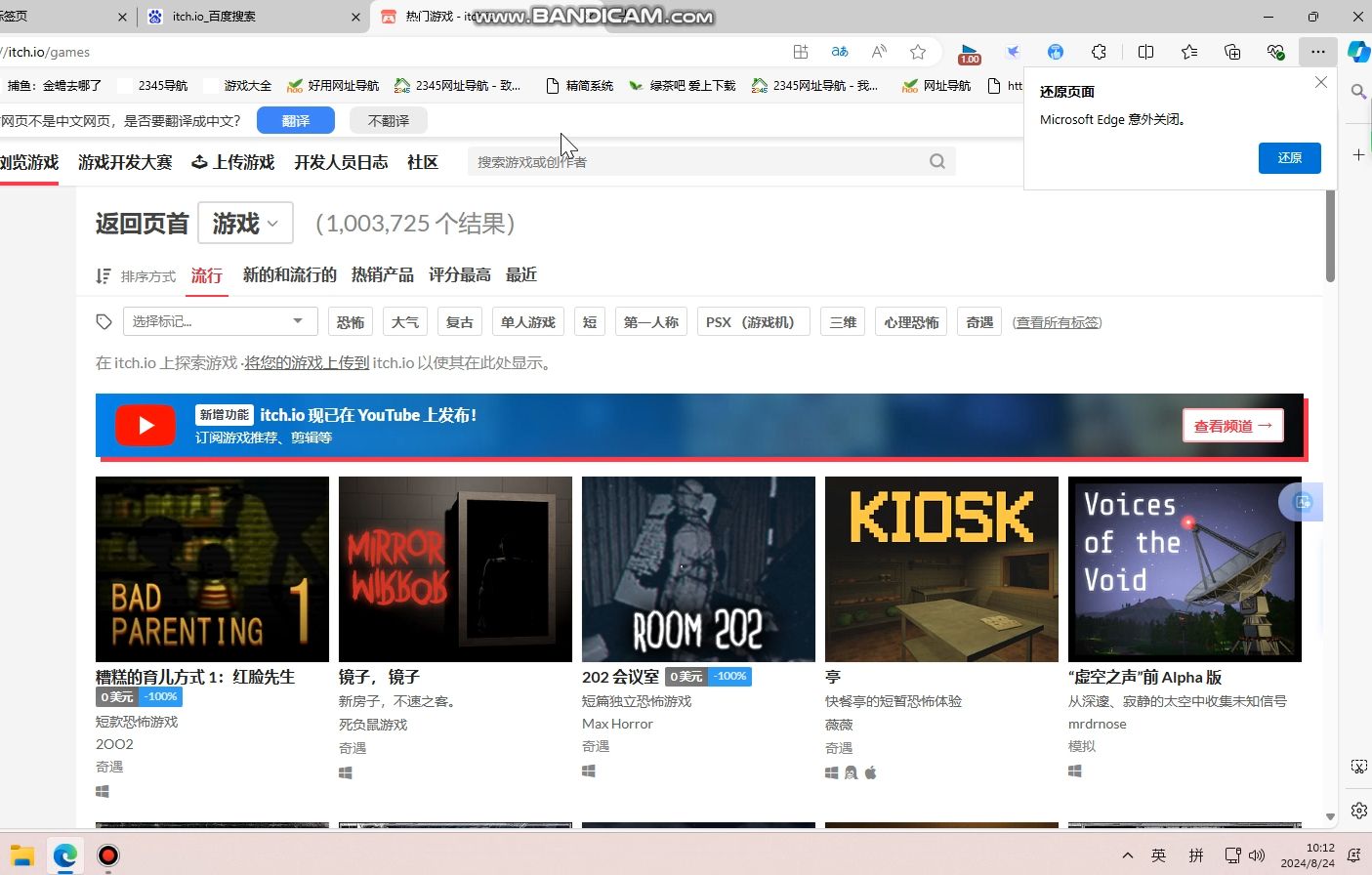Click the Don't translate button
1372x875 pixels.
pos(389,120)
